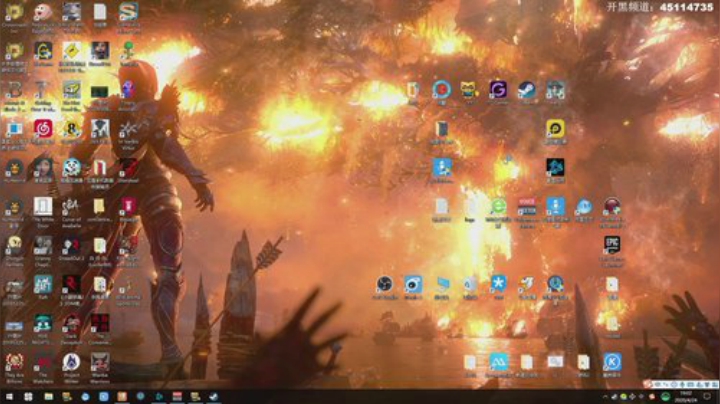
Task: Select the red shield desktop icon
Action: [128, 207]
